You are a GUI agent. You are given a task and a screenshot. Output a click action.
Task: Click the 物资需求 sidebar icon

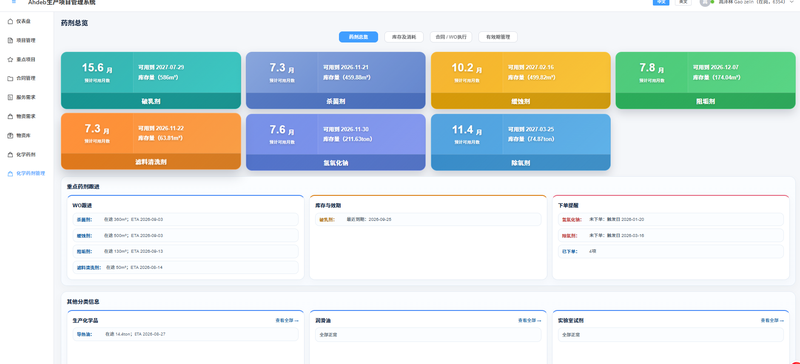[x=11, y=116]
